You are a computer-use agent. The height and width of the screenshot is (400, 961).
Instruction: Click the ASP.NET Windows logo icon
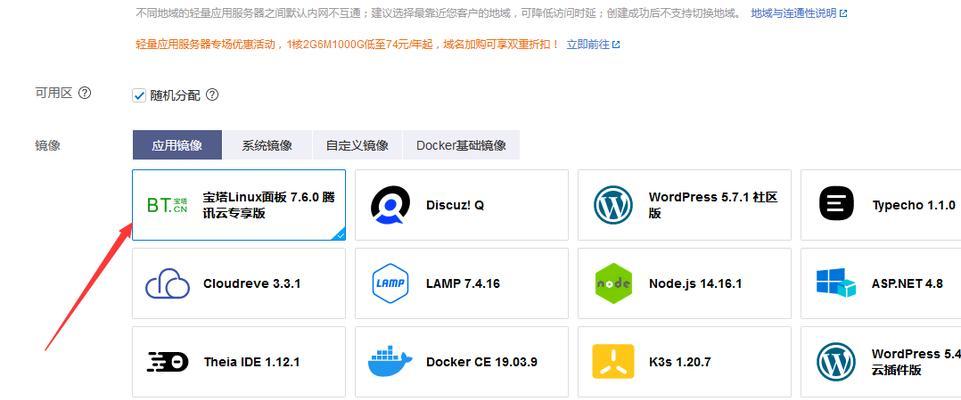coord(836,282)
